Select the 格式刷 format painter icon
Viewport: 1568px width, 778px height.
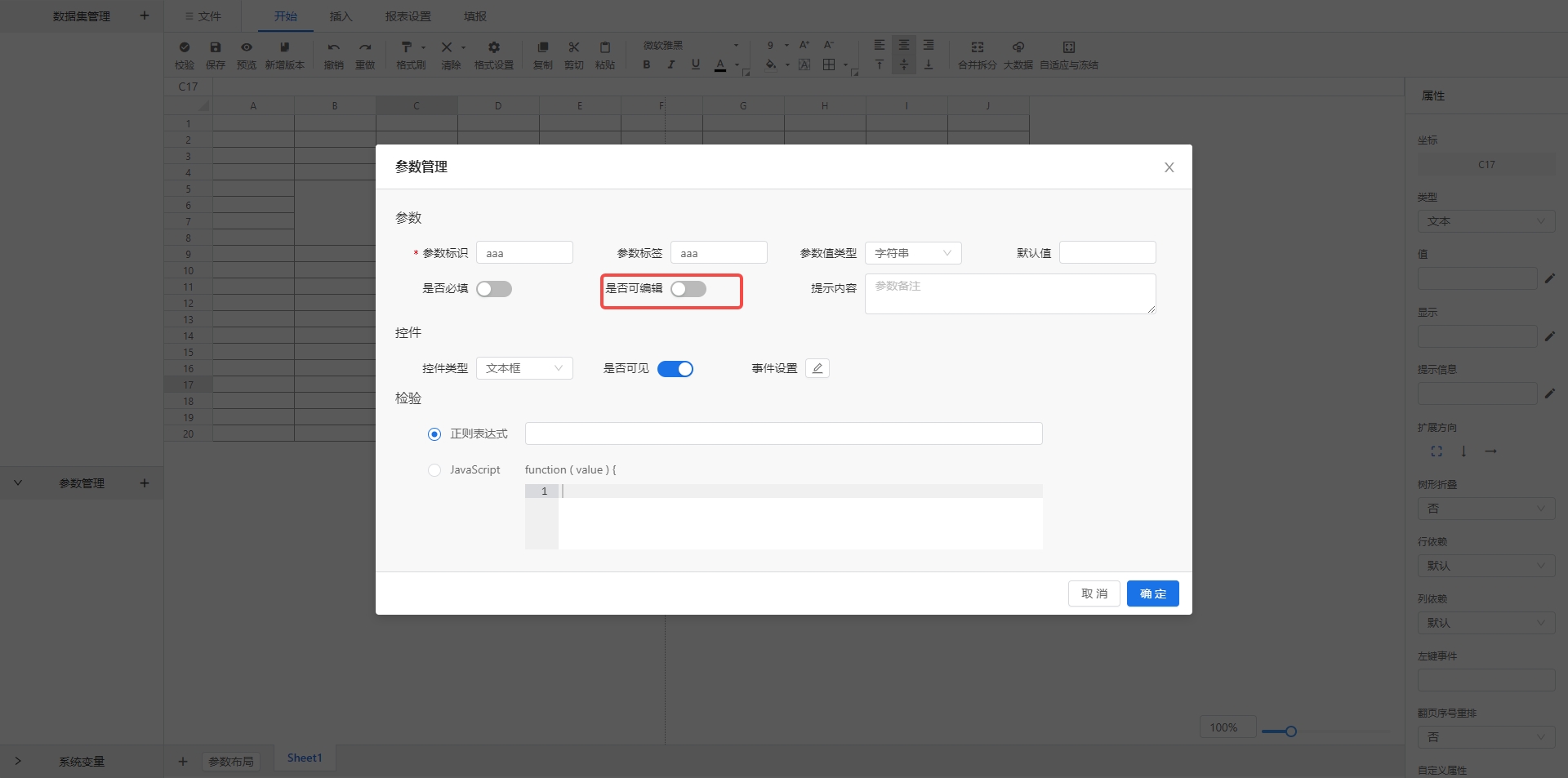coord(407,47)
